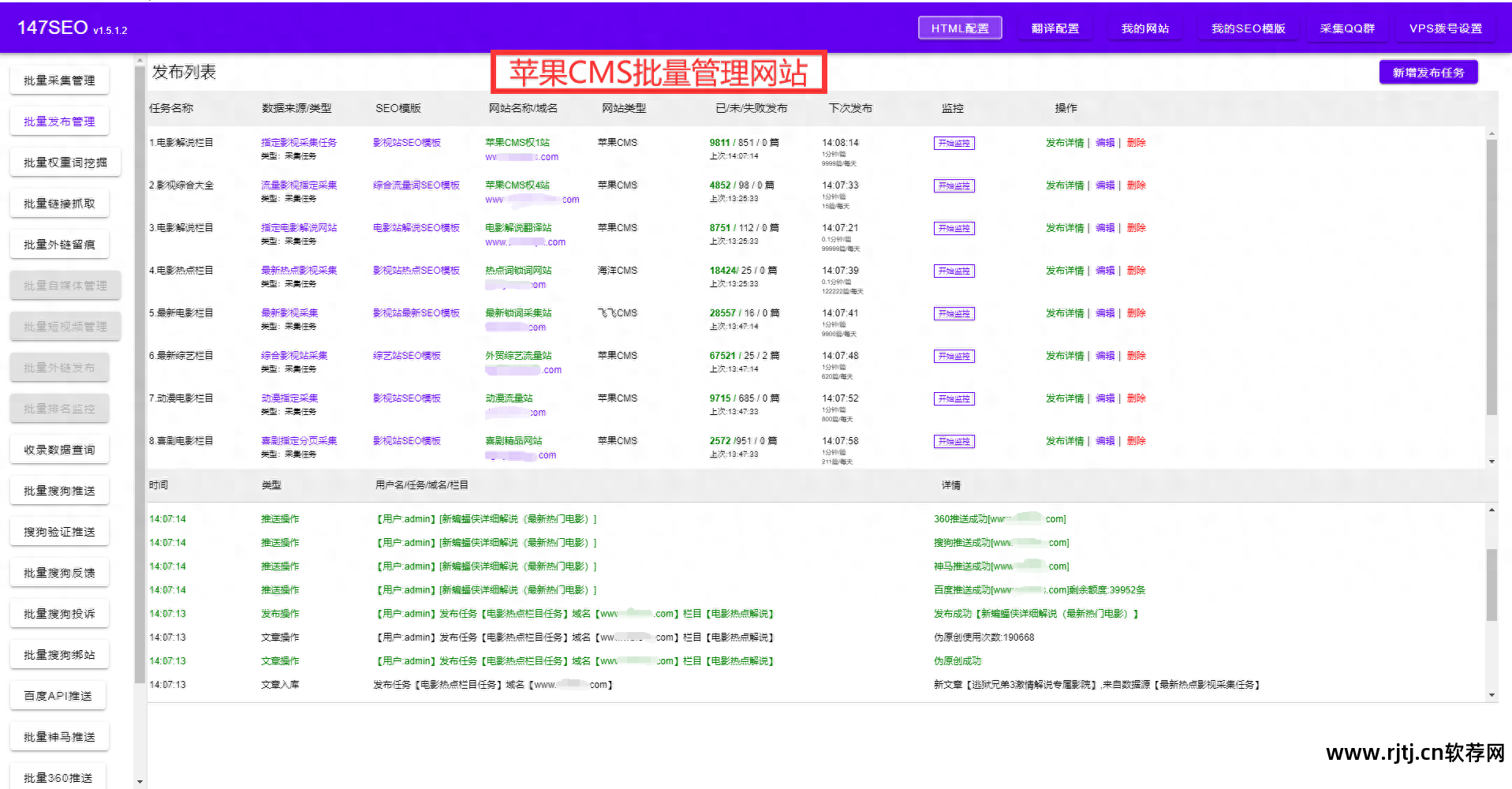Click the 新增发布任务 button

(1428, 71)
